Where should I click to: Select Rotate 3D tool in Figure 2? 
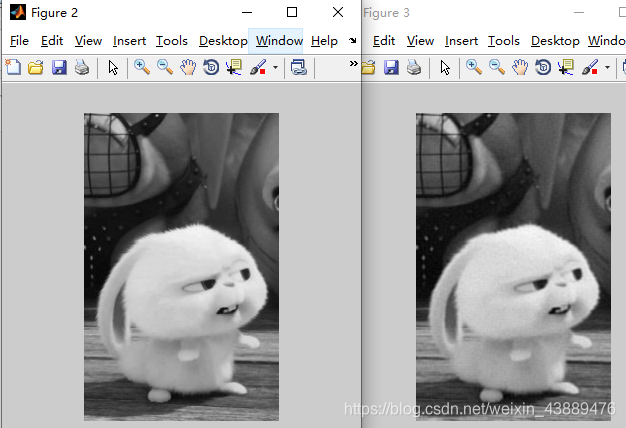pos(211,67)
